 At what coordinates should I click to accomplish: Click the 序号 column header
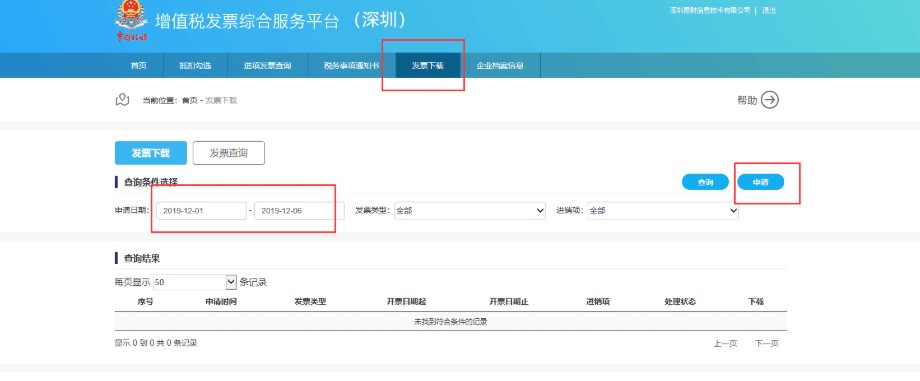coord(146,302)
